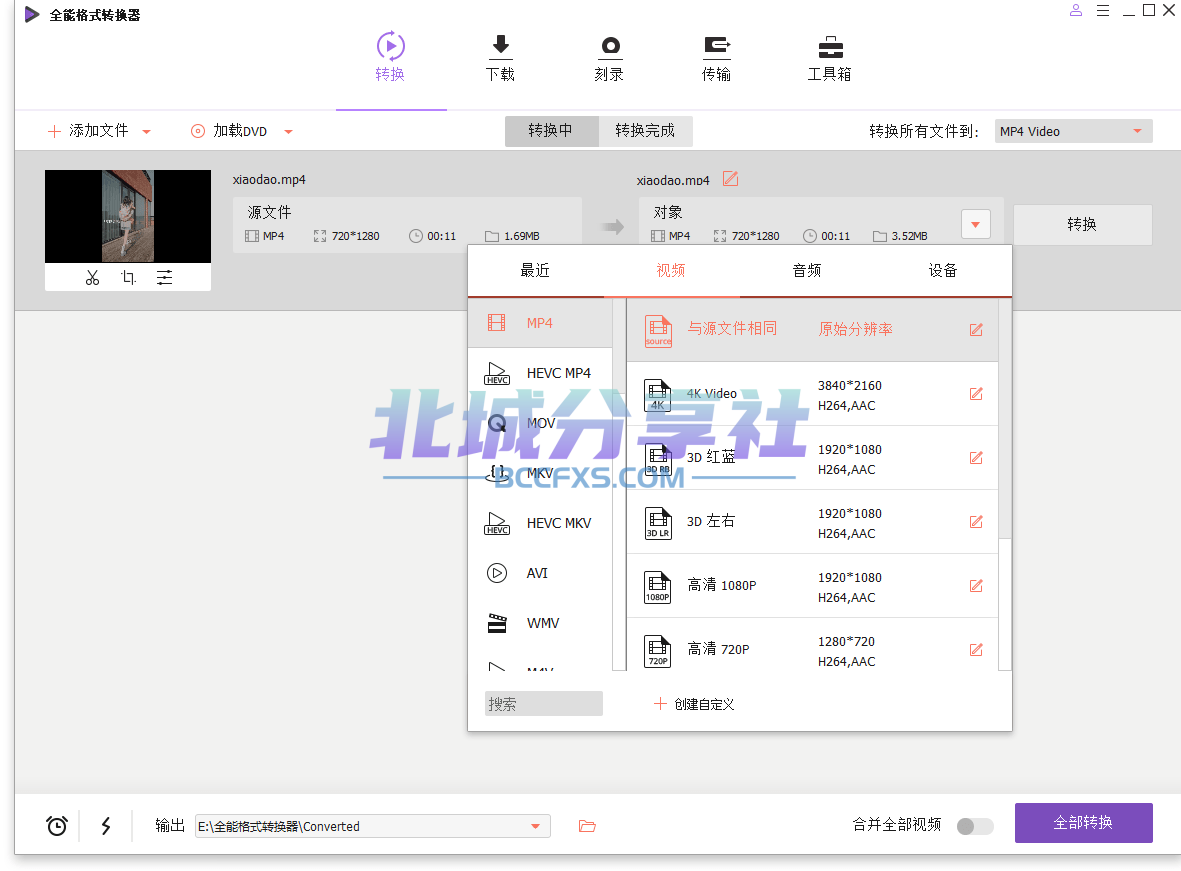Edit the 高清 720P preset settings
This screenshot has height=871, width=1181.
click(x=976, y=649)
